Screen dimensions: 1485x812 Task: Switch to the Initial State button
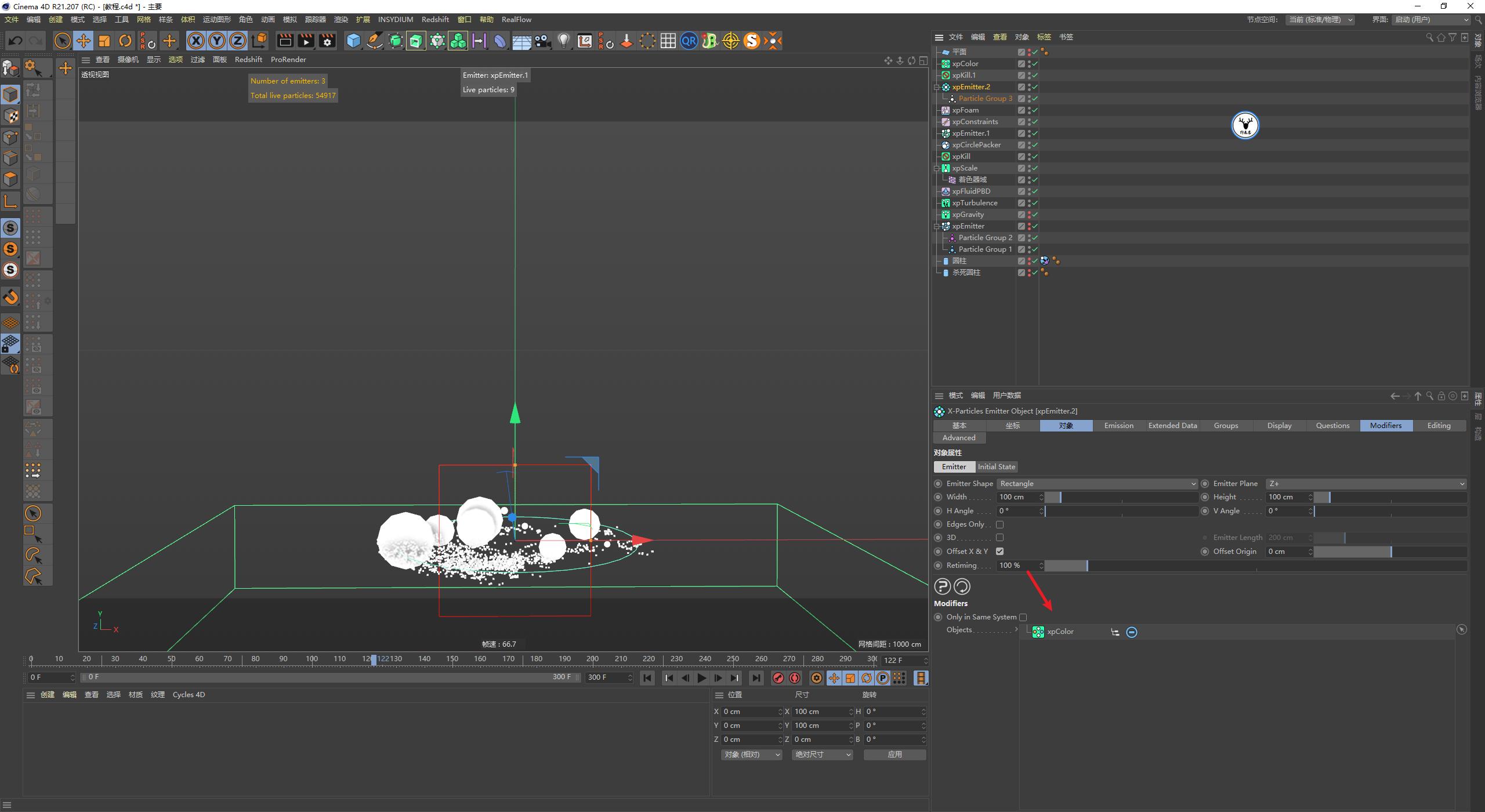tap(996, 466)
